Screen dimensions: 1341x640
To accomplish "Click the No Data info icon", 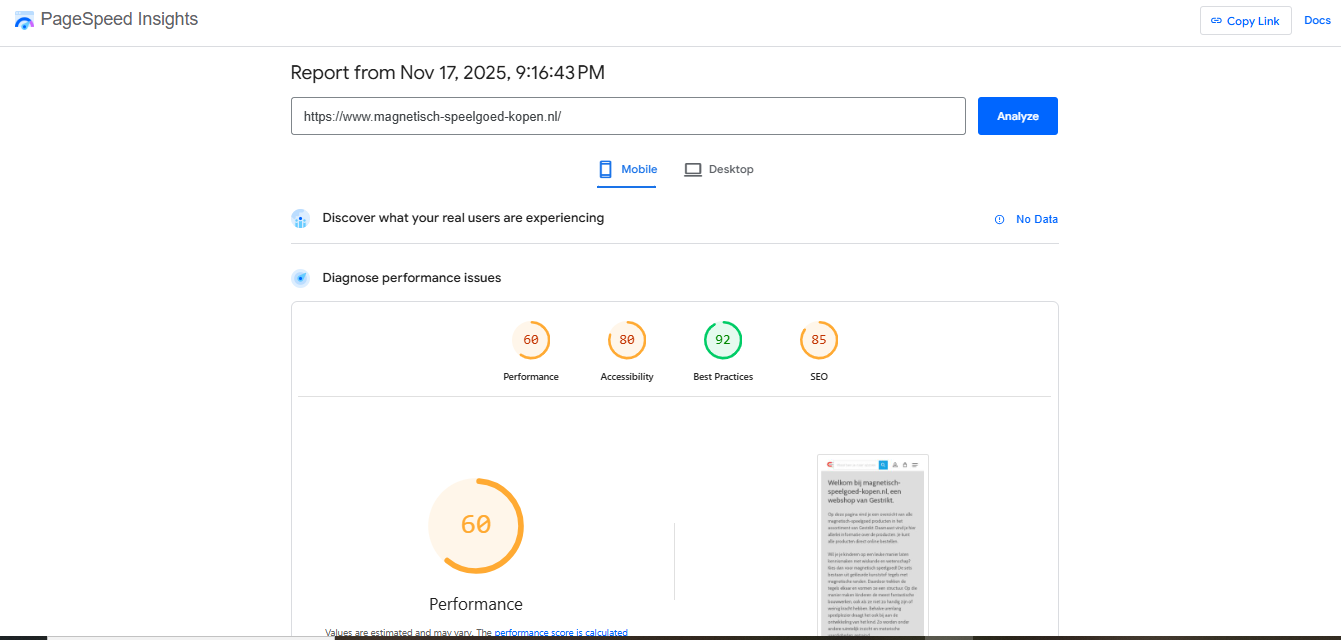I will pos(999,220).
